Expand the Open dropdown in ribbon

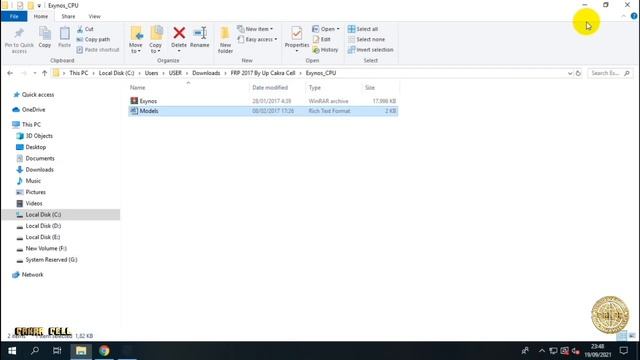pyautogui.click(x=326, y=29)
